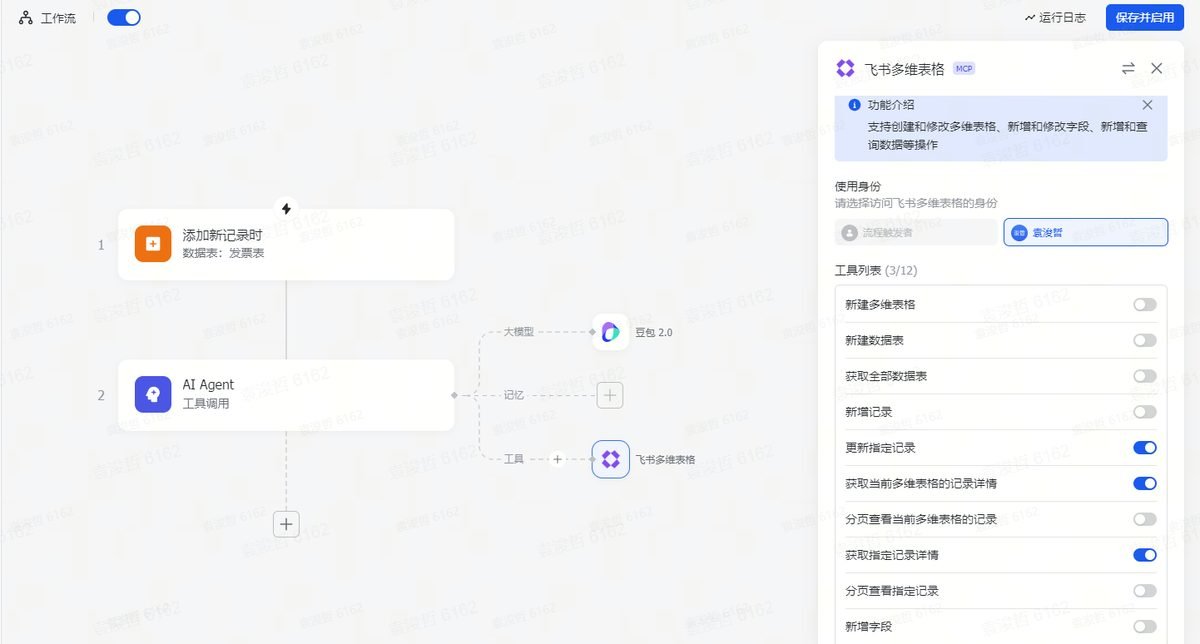Image resolution: width=1200 pixels, height=644 pixels.
Task: Click the lightning trigger icon above step 1
Action: coord(286,209)
